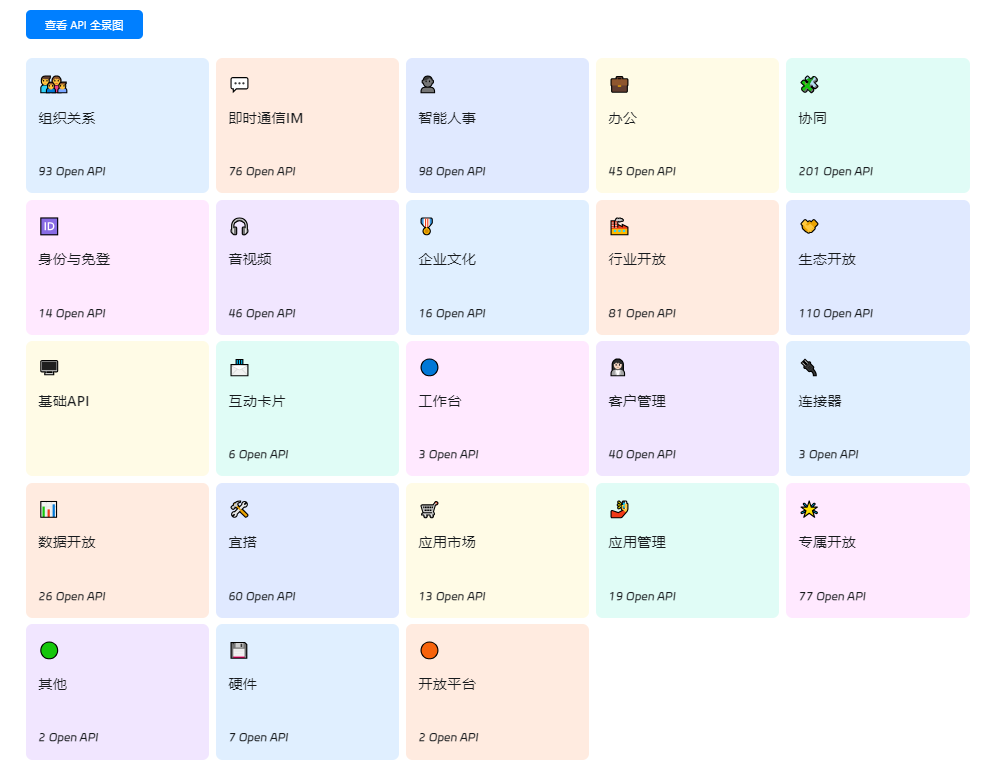This screenshot has height=780, width=1001.
Task: Click the 45 Open API count
Action: coord(642,171)
